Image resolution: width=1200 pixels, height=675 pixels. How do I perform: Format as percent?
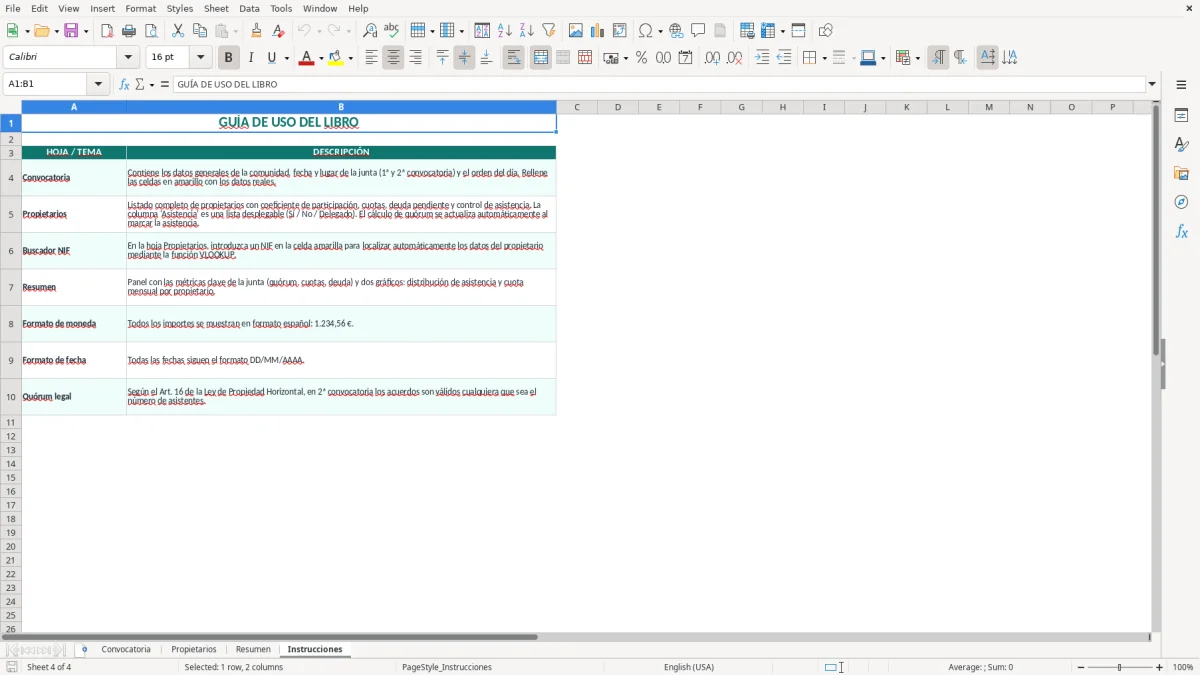pos(641,58)
